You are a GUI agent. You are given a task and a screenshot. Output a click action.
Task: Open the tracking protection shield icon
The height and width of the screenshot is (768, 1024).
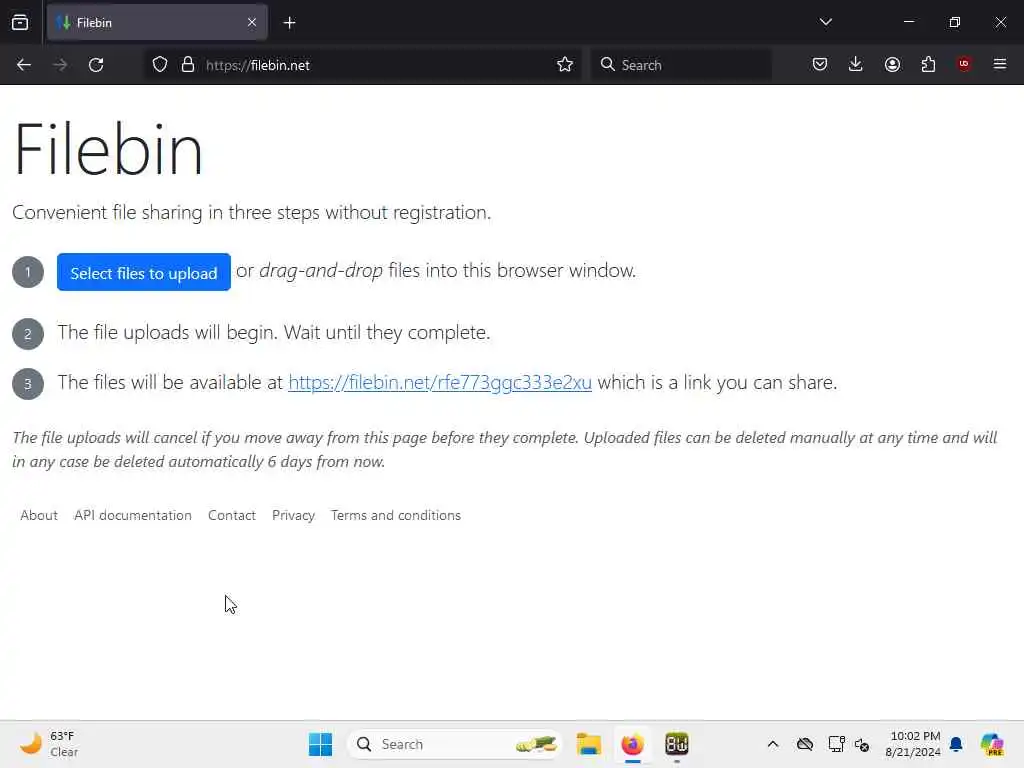160,65
